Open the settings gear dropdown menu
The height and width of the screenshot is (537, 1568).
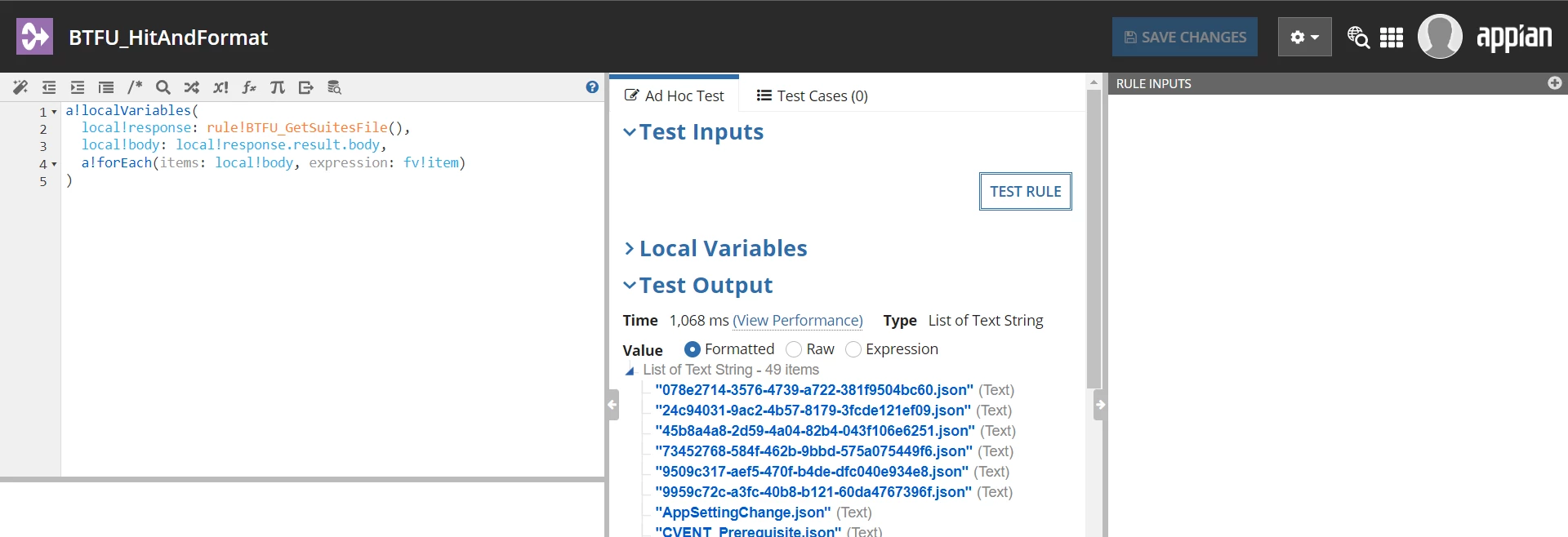1304,37
